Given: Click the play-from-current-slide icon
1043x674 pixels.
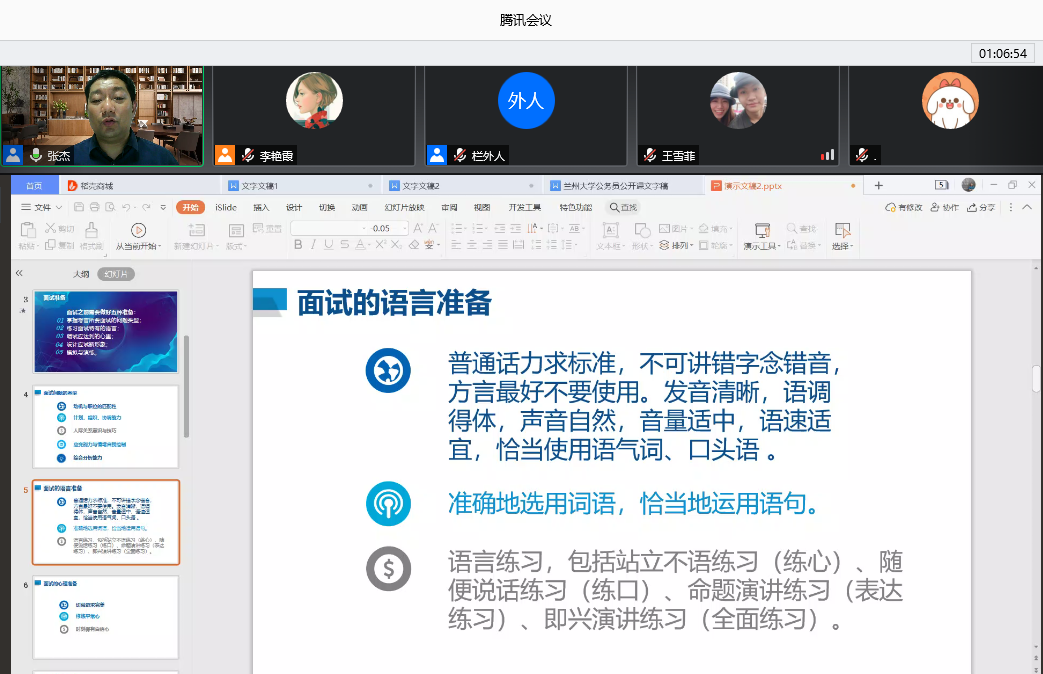Looking at the screenshot, I should click(138, 230).
